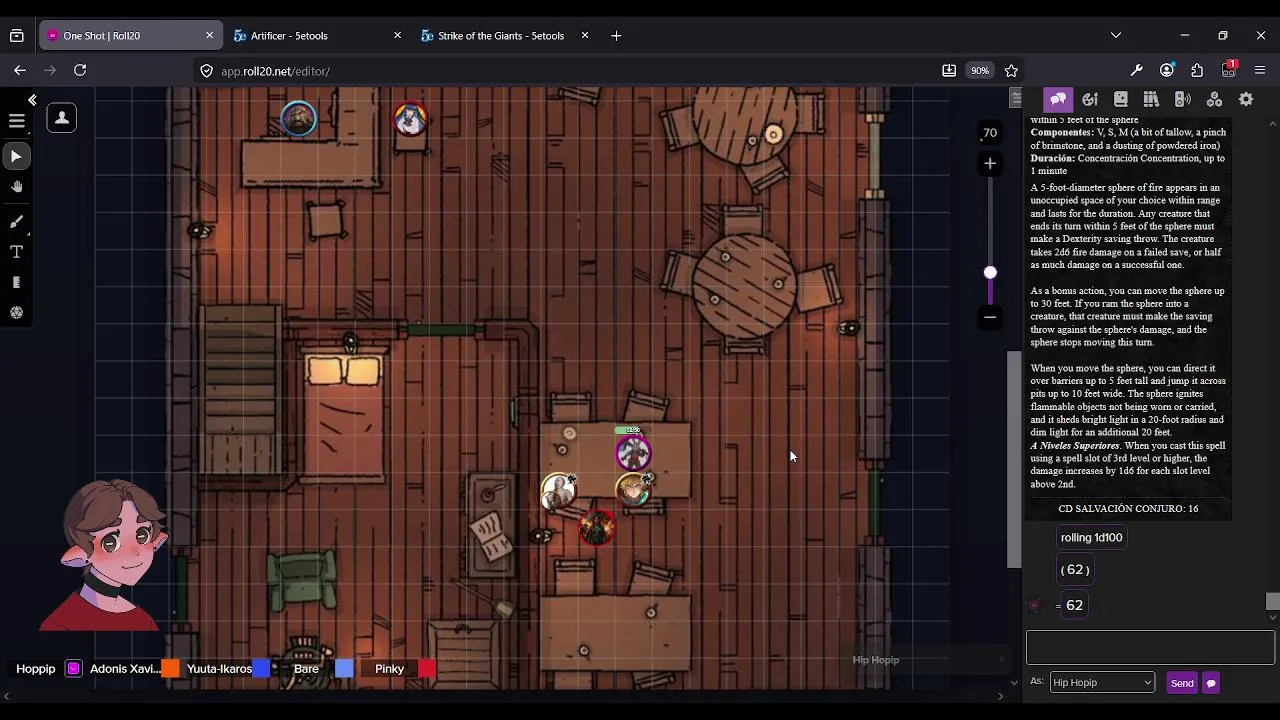Click the Adonis Xavi orange color swatch
Viewport: 1280px width, 720px height.
click(170, 669)
